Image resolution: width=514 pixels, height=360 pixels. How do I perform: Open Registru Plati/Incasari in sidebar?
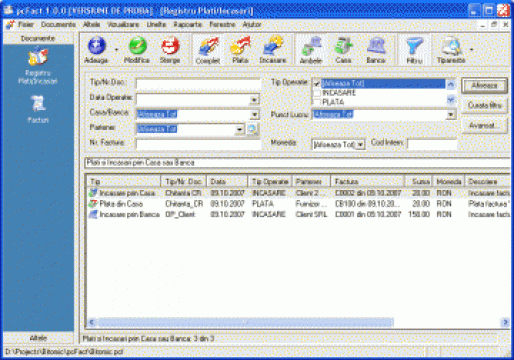pyautogui.click(x=38, y=65)
